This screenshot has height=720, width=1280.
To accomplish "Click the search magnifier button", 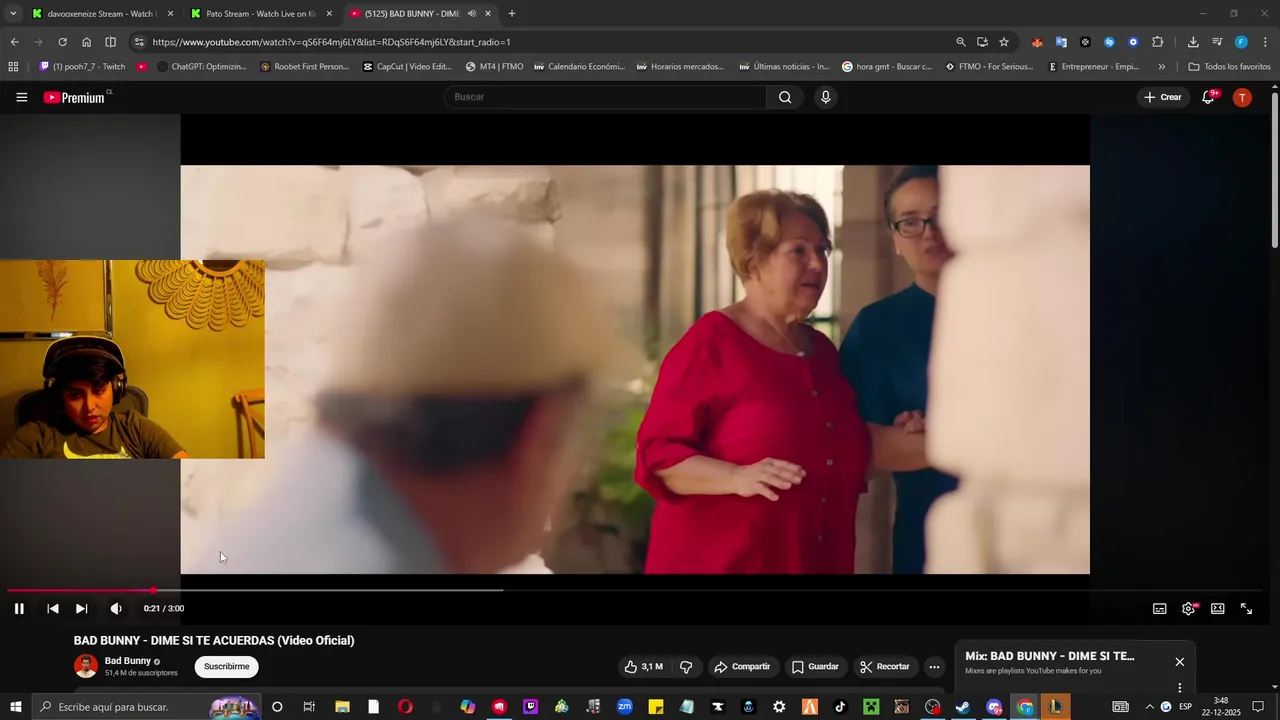I will (785, 97).
